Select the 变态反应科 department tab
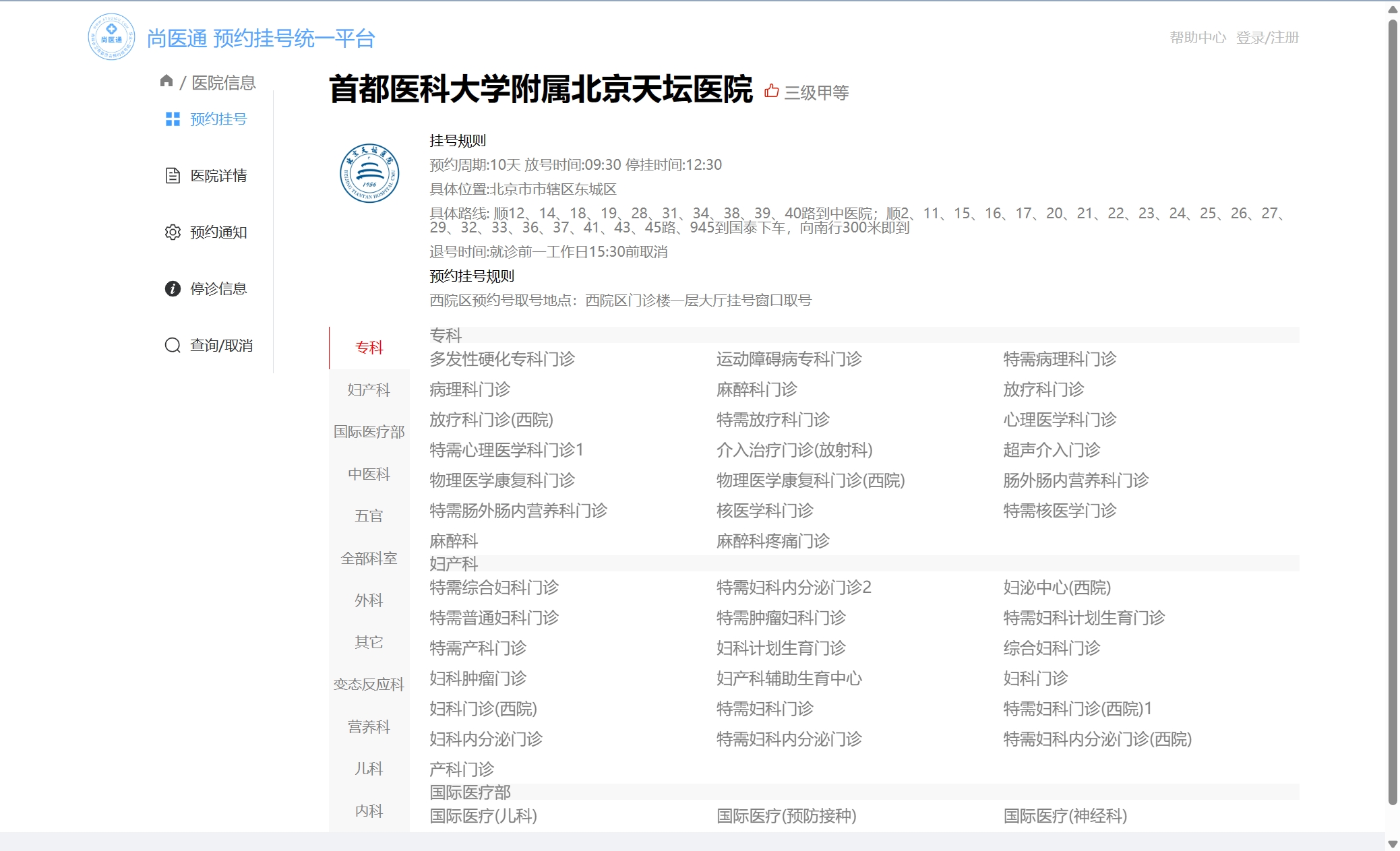The image size is (1400, 851). (369, 685)
